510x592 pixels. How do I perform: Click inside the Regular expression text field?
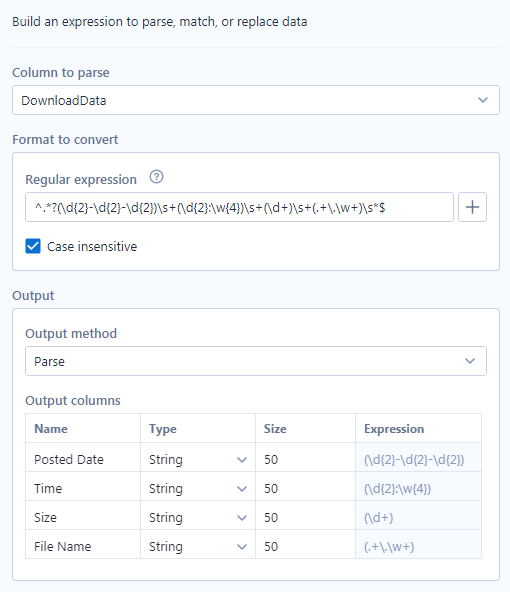239,207
